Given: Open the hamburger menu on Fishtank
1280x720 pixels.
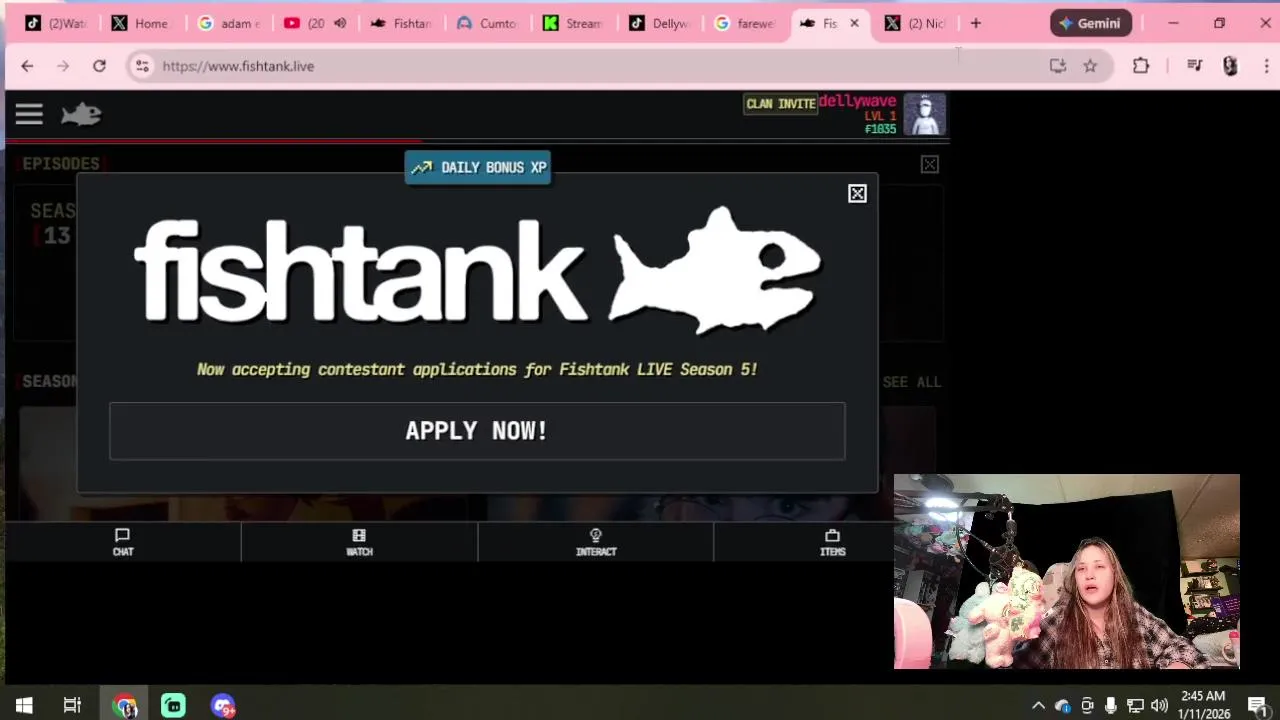Looking at the screenshot, I should coord(29,114).
